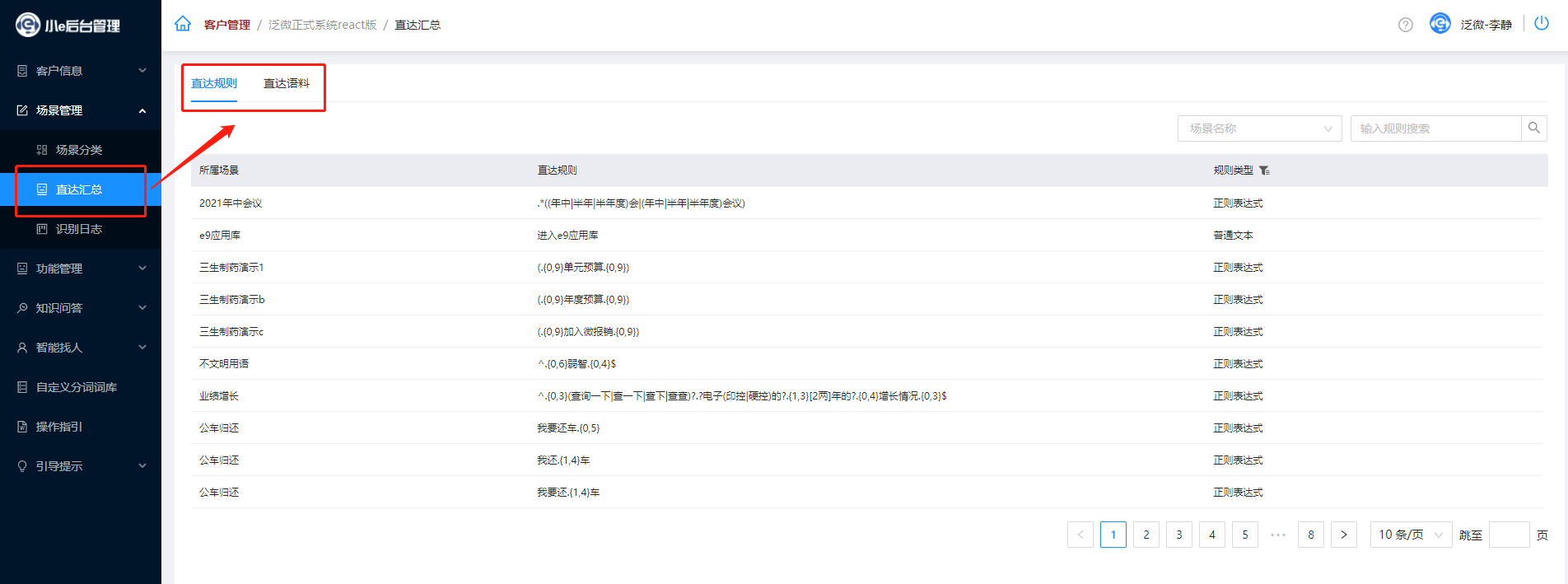Image resolution: width=1568 pixels, height=584 pixels.
Task: Click the previous page arrow
Action: click(x=1080, y=535)
